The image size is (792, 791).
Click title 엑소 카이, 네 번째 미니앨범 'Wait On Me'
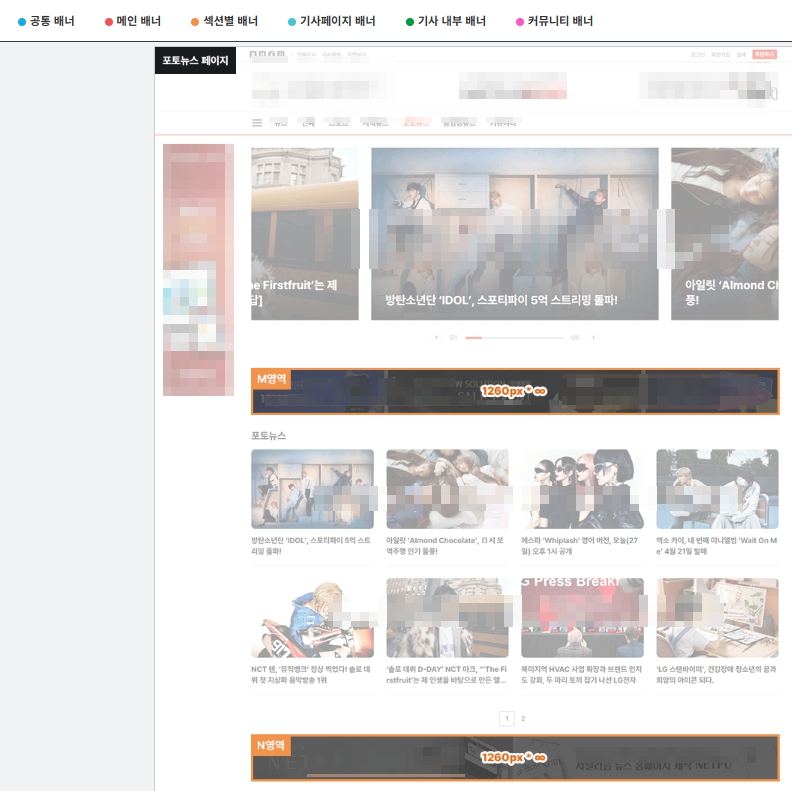[x=717, y=546]
